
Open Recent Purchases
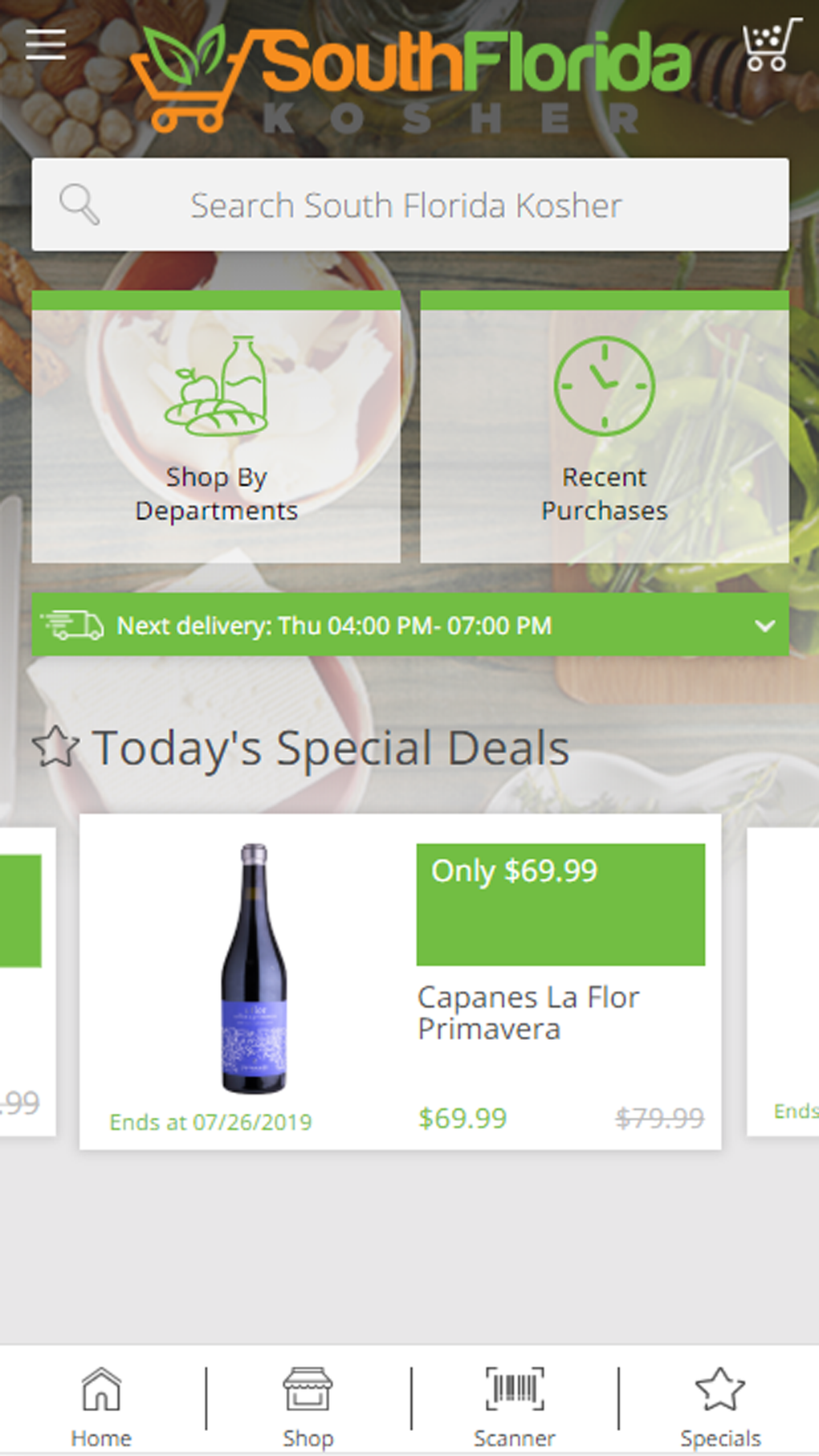click(604, 494)
